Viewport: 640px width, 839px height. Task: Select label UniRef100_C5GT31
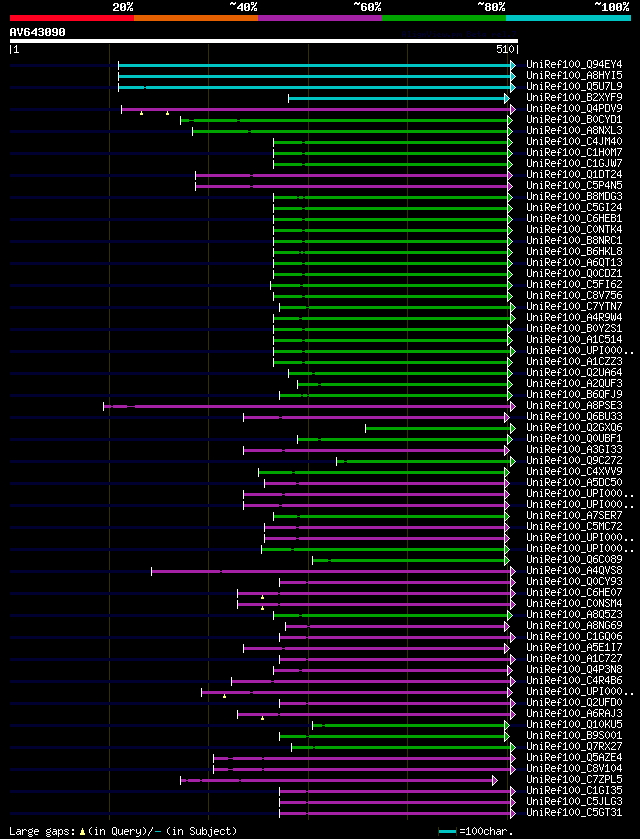tap(574, 814)
